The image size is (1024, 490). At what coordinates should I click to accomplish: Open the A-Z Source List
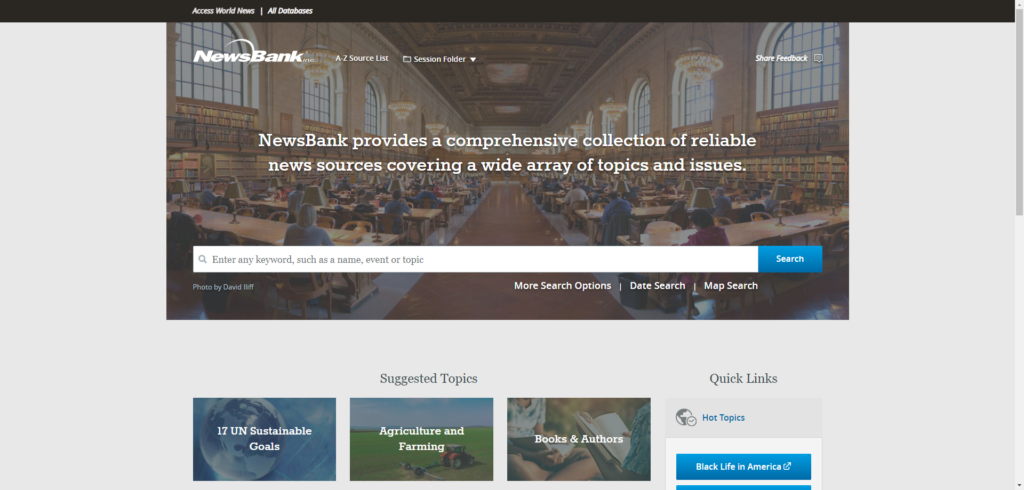click(361, 58)
